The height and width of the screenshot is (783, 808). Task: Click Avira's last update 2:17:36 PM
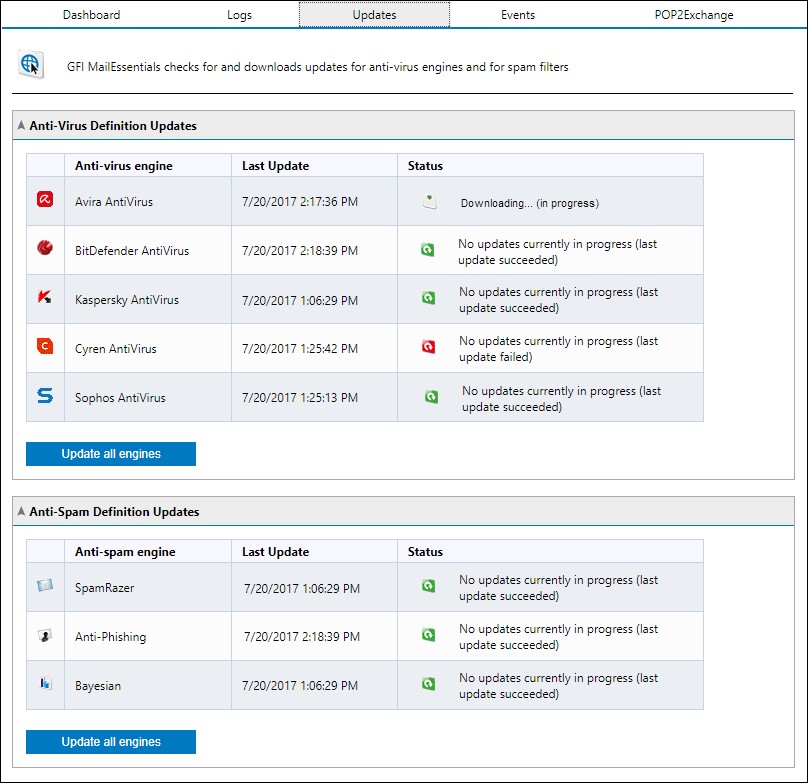pos(300,202)
